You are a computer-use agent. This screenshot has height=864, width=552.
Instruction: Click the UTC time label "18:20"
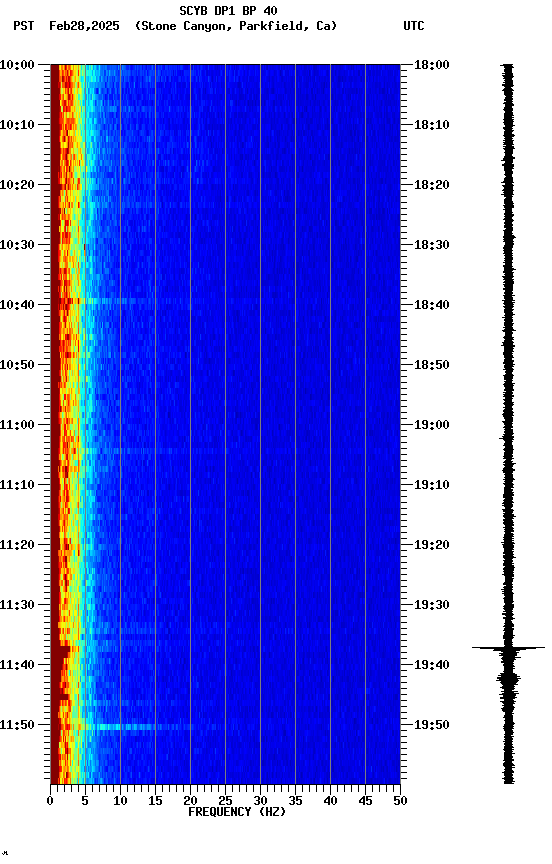click(432, 185)
